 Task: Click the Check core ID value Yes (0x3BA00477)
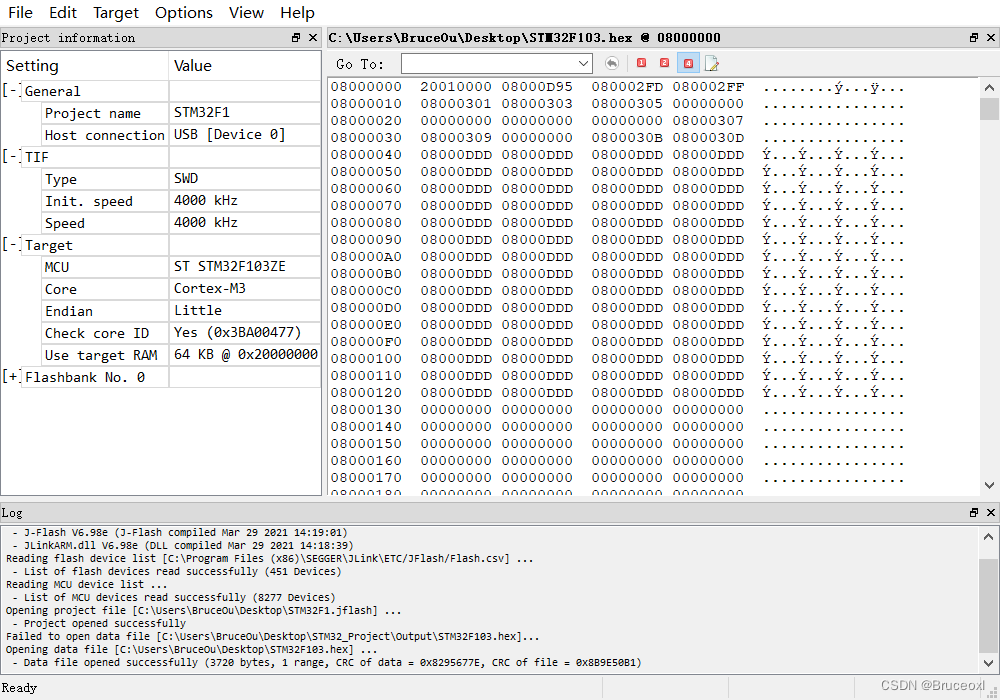tap(237, 333)
